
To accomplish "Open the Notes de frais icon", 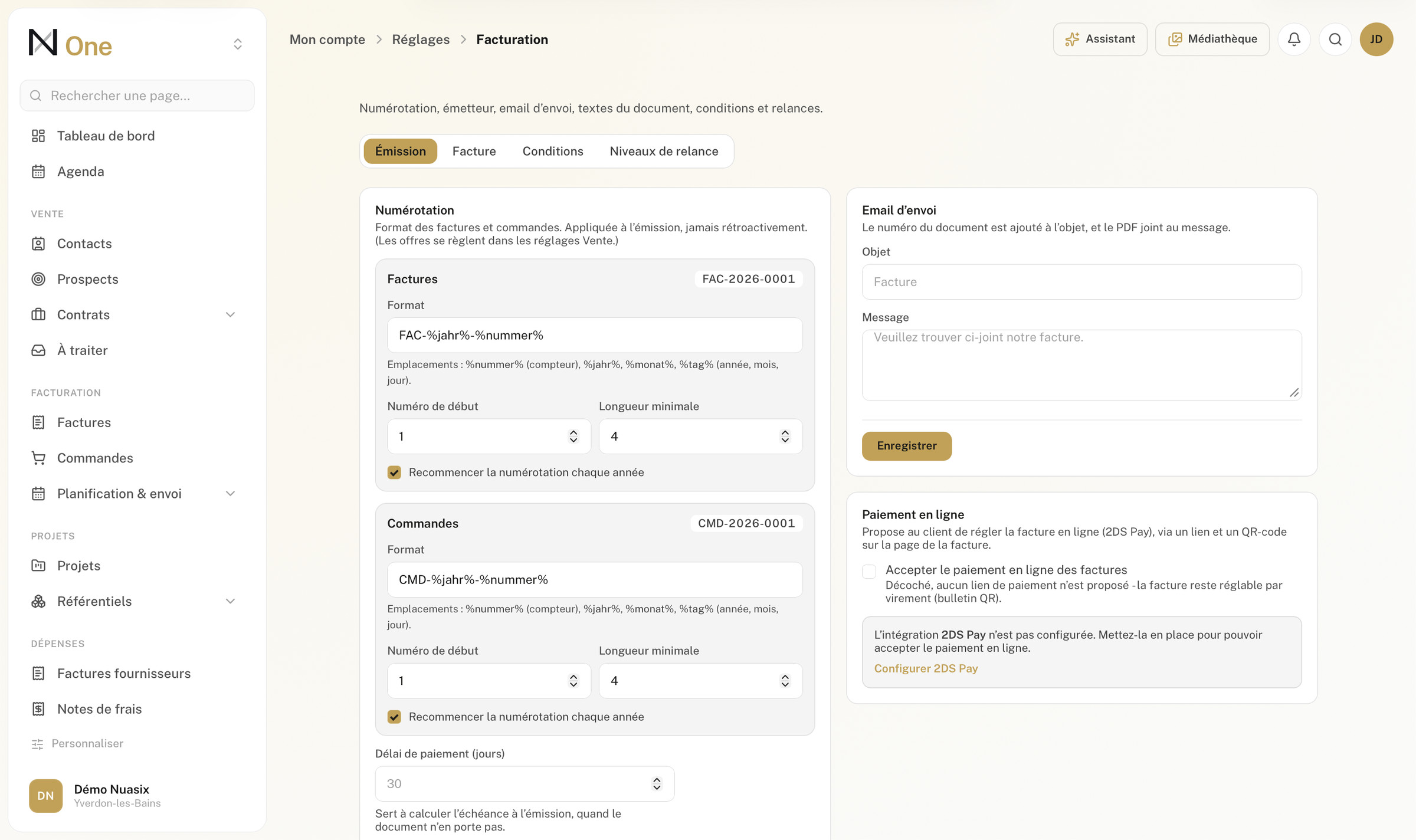I will 38,709.
